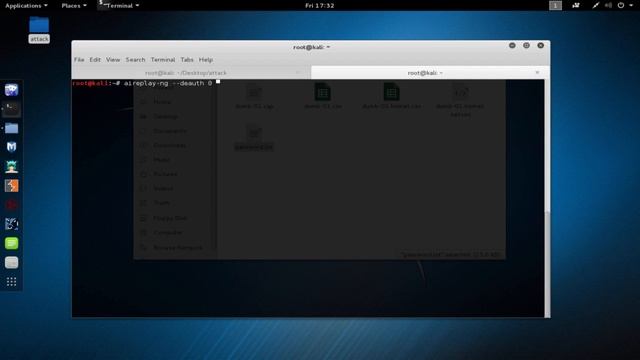Click the screen recording camera icon
The height and width of the screenshot is (360, 640).
576,5
